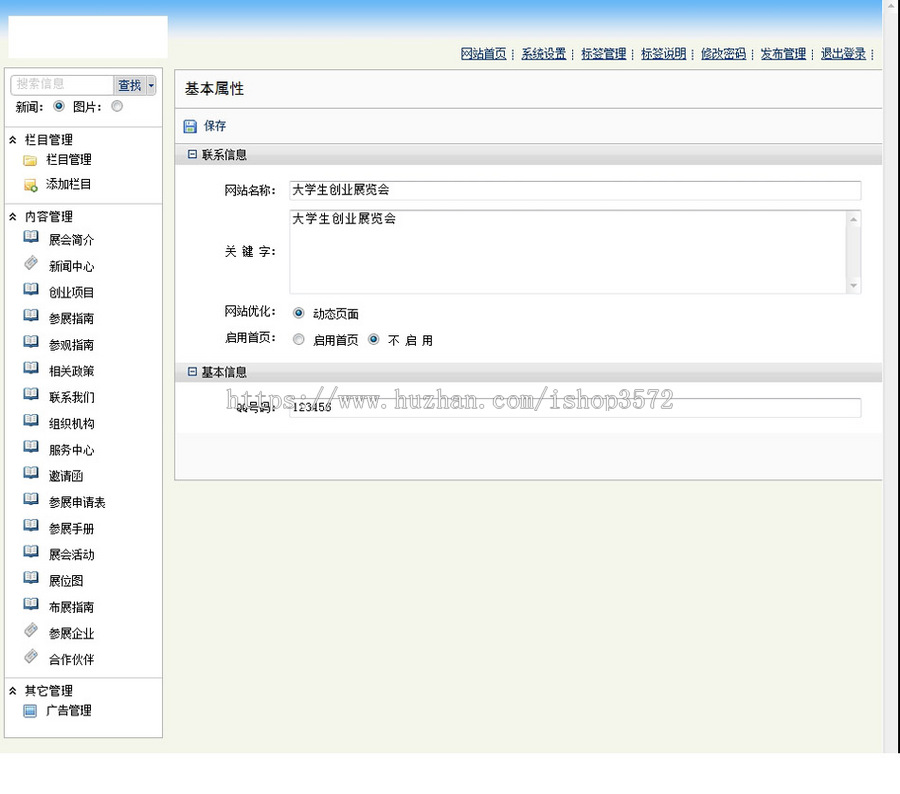Open the 合作伙伴 sidebar link
Screen dimensions: 900x794
[71, 659]
